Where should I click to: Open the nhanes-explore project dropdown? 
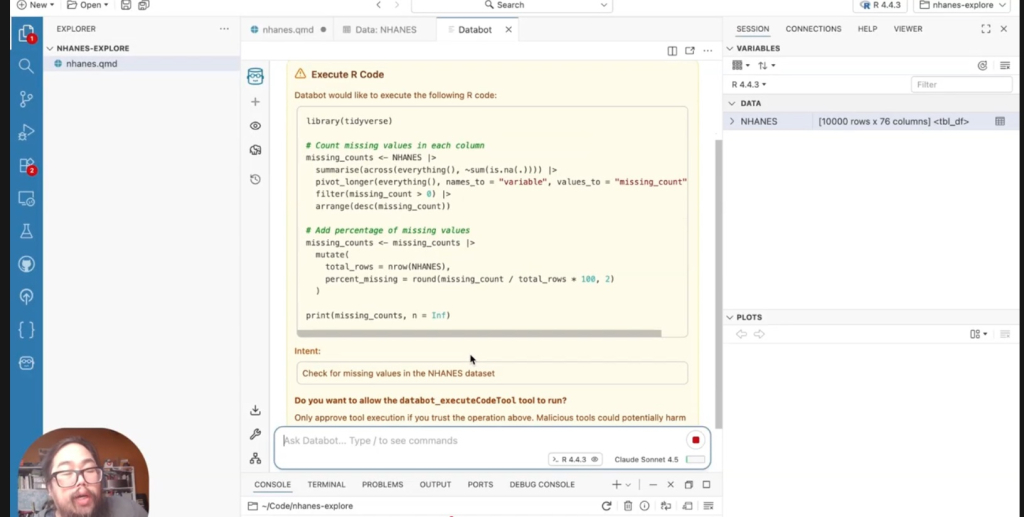point(963,5)
